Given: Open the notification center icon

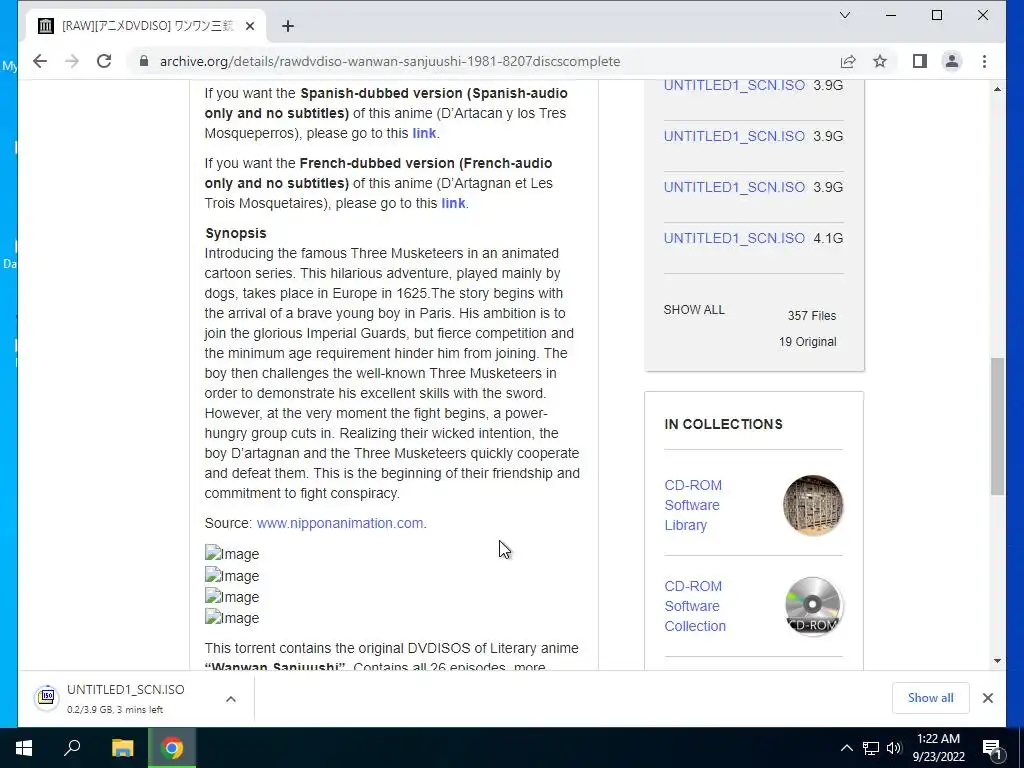Looking at the screenshot, I should point(992,748).
